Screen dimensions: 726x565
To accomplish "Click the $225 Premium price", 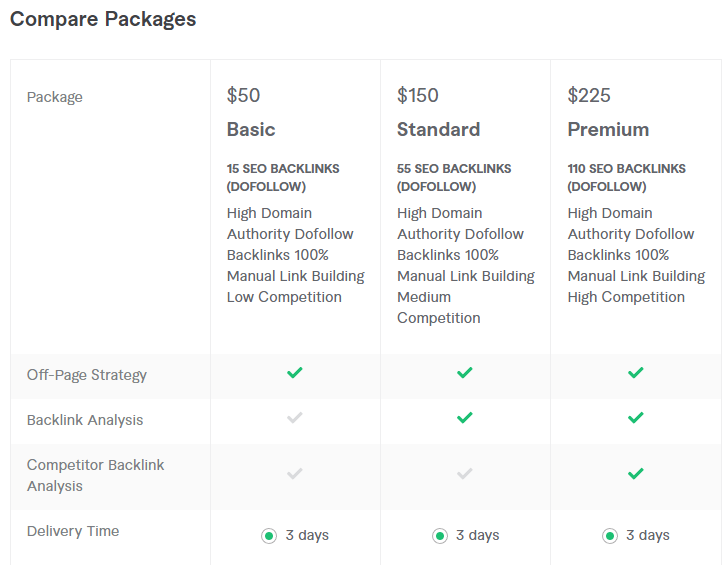I will (587, 96).
